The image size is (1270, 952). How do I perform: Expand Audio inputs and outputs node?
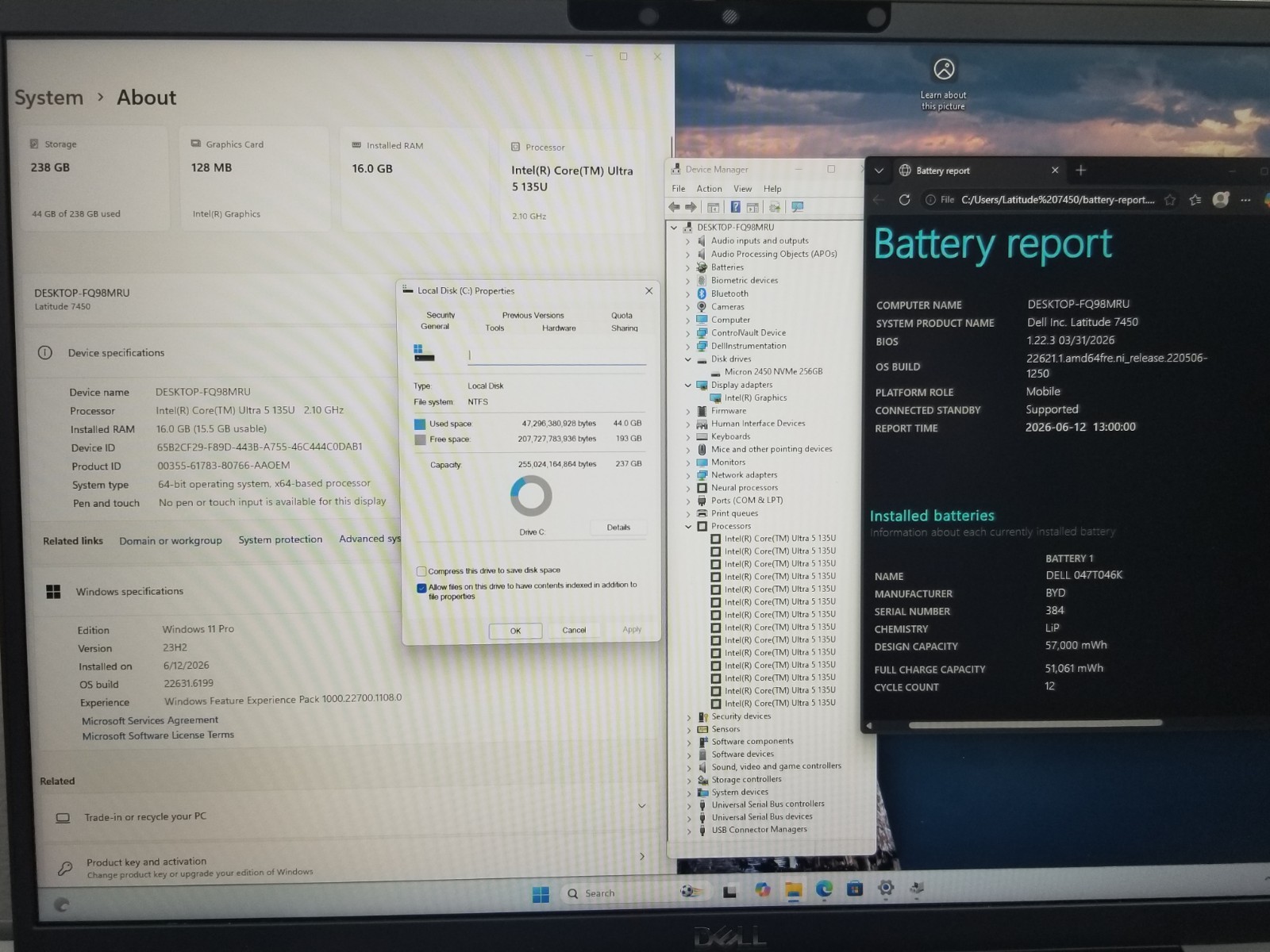coord(687,241)
